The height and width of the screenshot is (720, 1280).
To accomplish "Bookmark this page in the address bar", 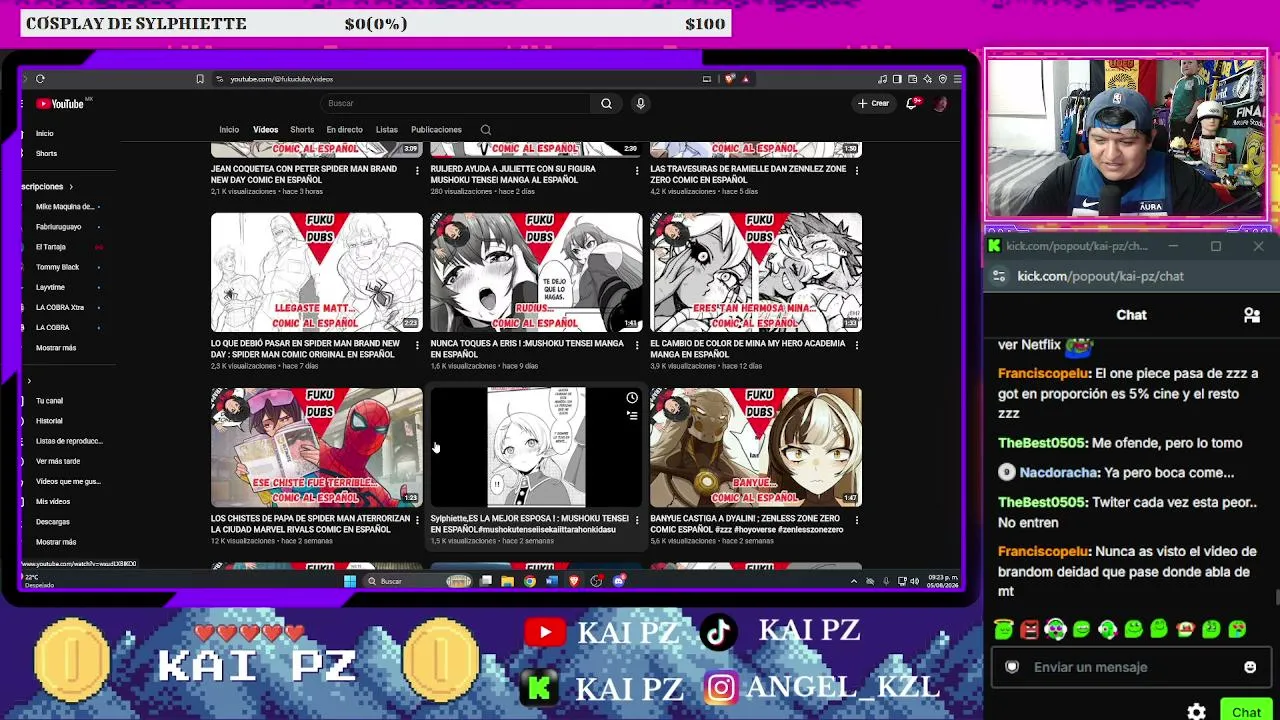I will pyautogui.click(x=200, y=79).
